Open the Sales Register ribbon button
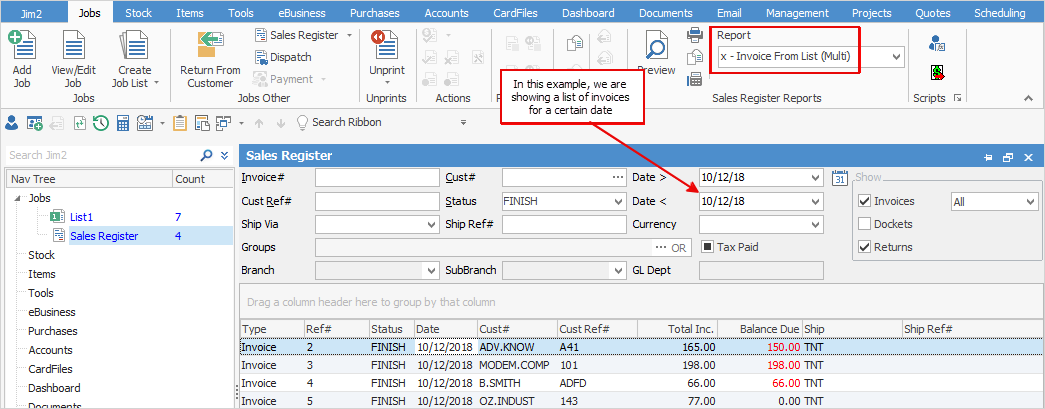This screenshot has height=409, width=1045. [303, 35]
